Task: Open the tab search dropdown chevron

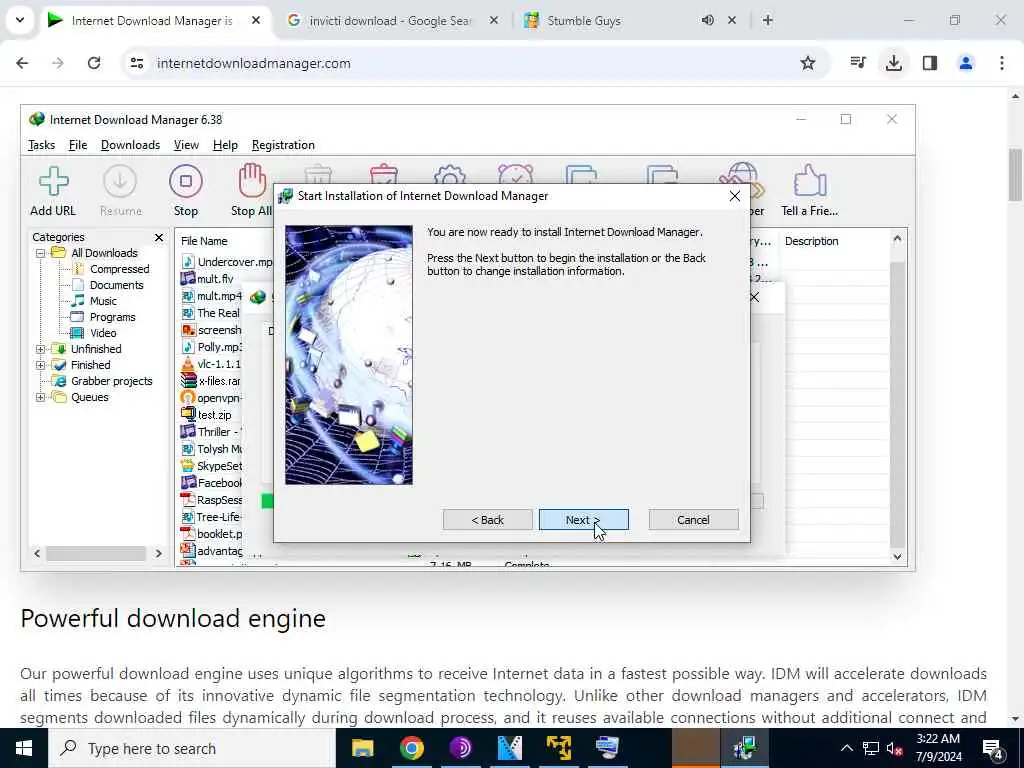Action: (20, 20)
